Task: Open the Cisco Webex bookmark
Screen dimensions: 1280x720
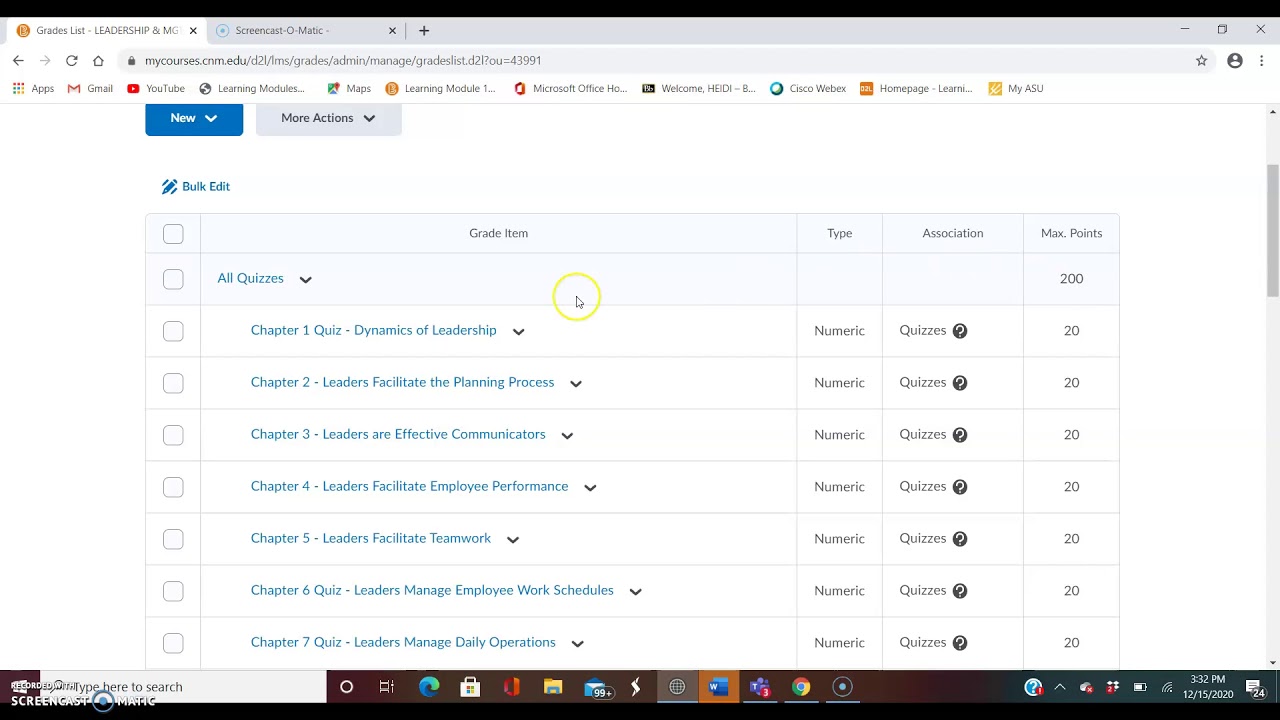Action: 808,88
